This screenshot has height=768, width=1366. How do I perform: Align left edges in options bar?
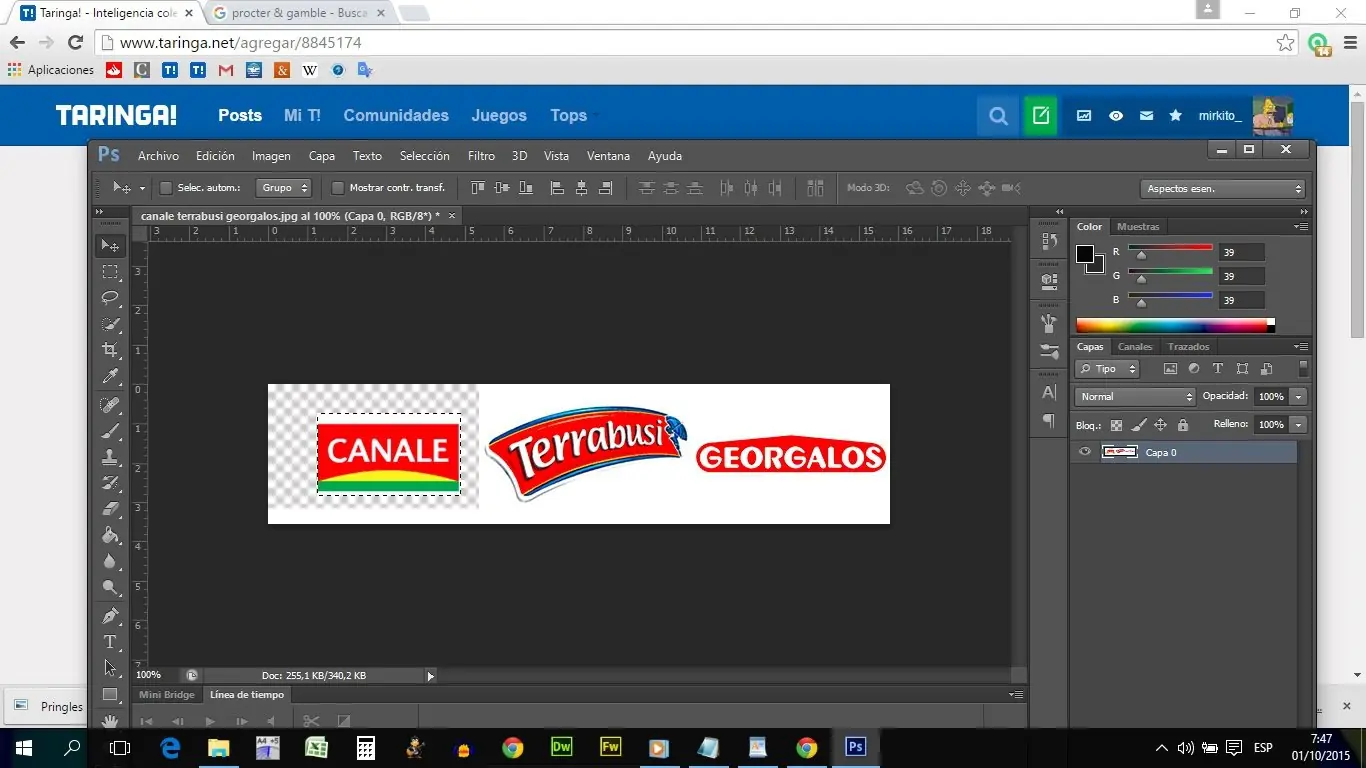click(x=557, y=188)
